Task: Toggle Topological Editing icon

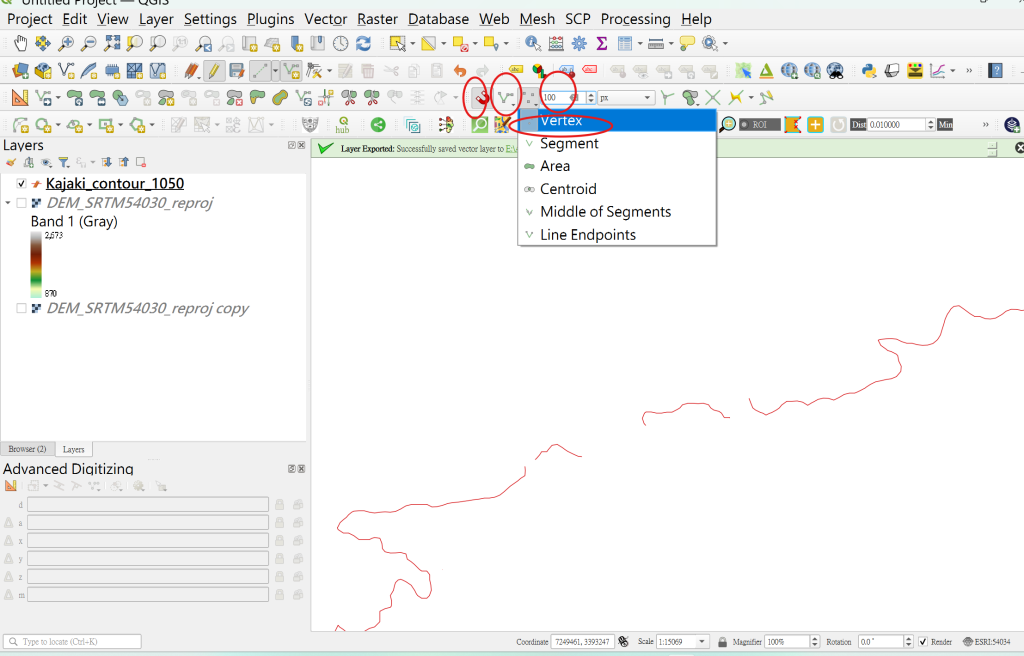Action: pos(667,98)
